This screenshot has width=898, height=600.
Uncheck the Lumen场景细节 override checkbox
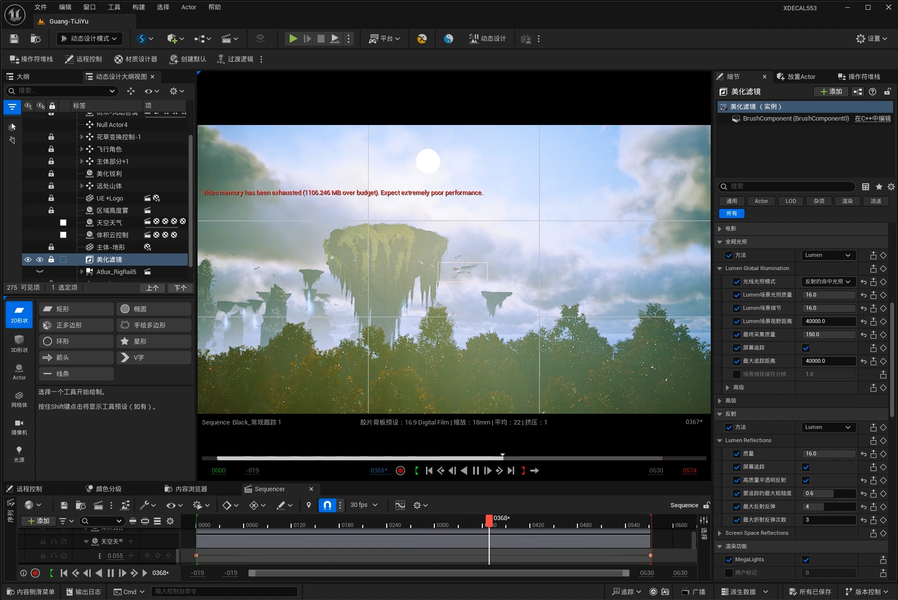(x=736, y=308)
